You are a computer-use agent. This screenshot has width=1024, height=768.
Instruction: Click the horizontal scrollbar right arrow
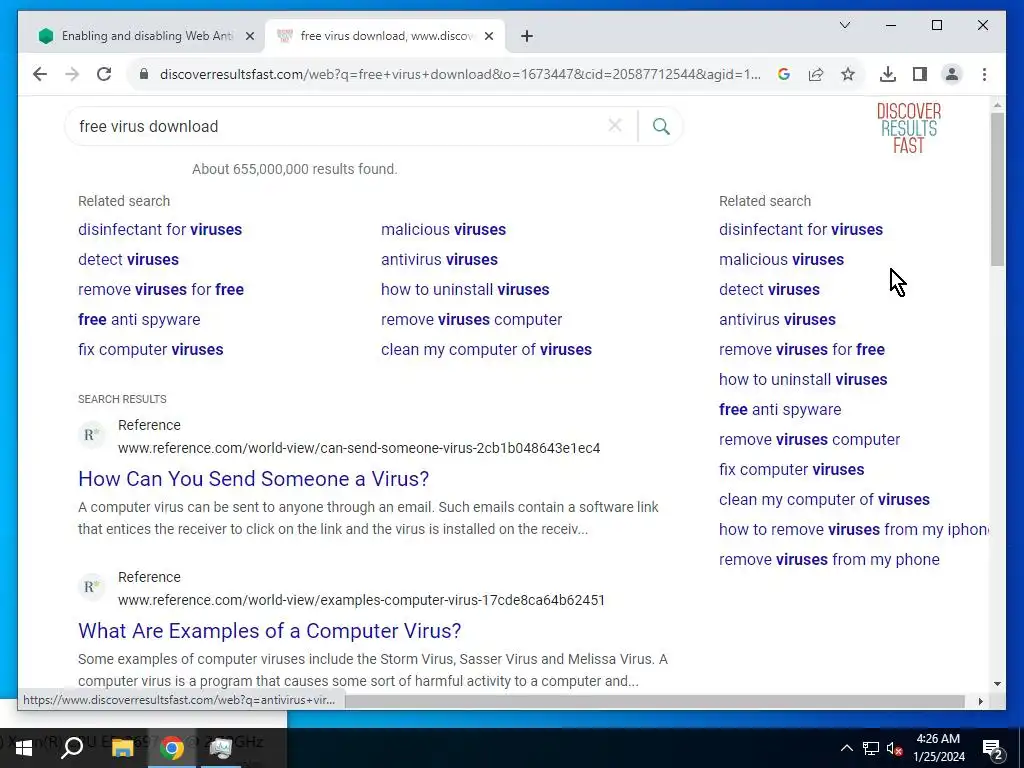pyautogui.click(x=980, y=701)
